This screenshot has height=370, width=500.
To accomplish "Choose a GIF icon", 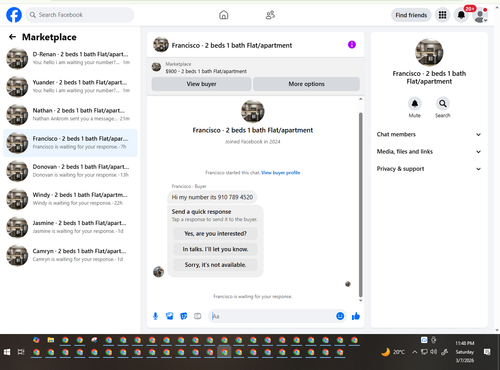I will (198, 316).
